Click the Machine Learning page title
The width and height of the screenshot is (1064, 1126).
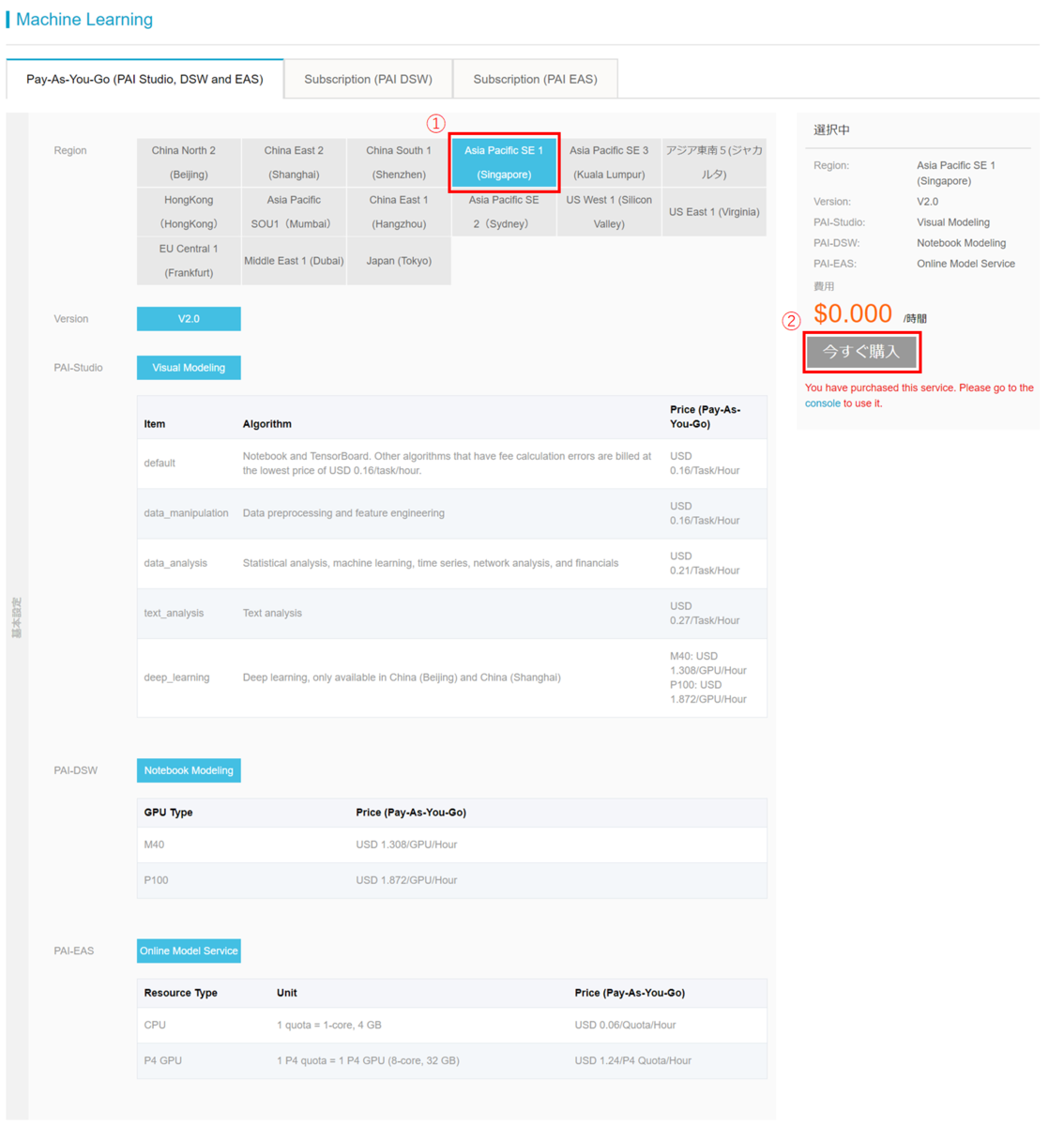pos(84,20)
